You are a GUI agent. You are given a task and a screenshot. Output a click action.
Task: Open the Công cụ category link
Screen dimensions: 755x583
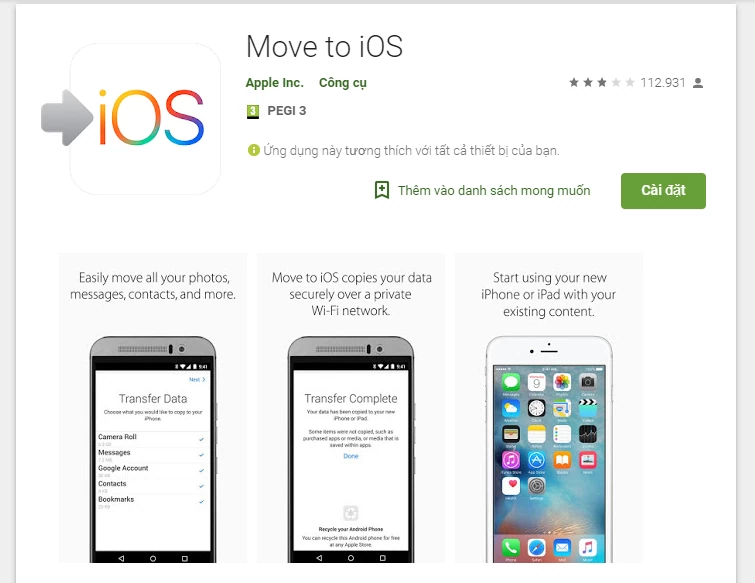(343, 83)
